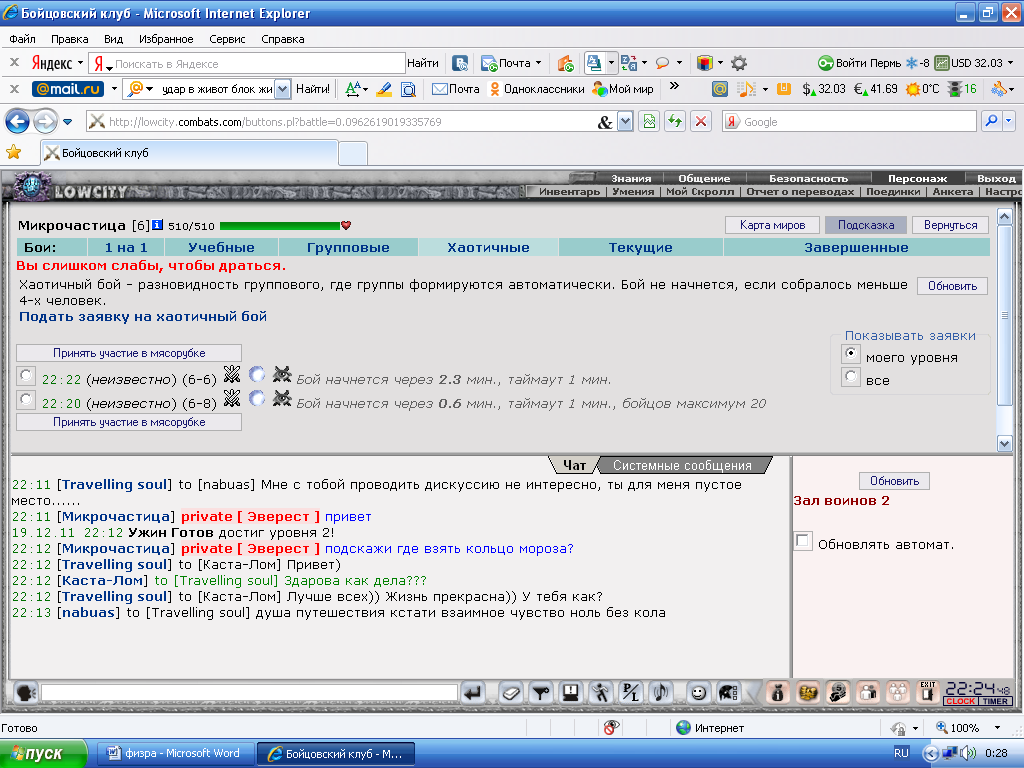Click the Пуск start button
The height and width of the screenshot is (768, 1024).
(x=43, y=754)
